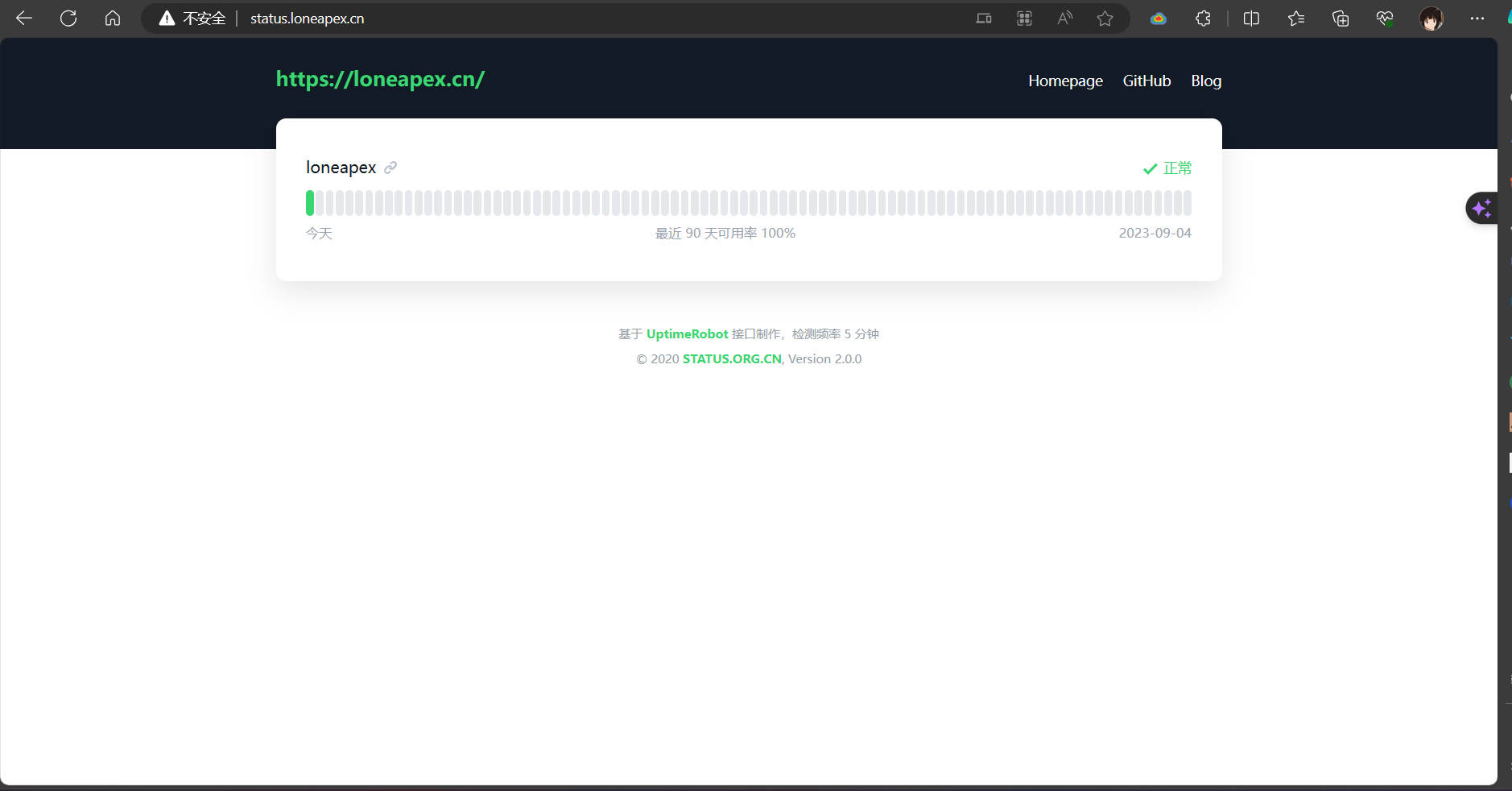
Task: Open the Collections icon
Action: tap(1341, 19)
